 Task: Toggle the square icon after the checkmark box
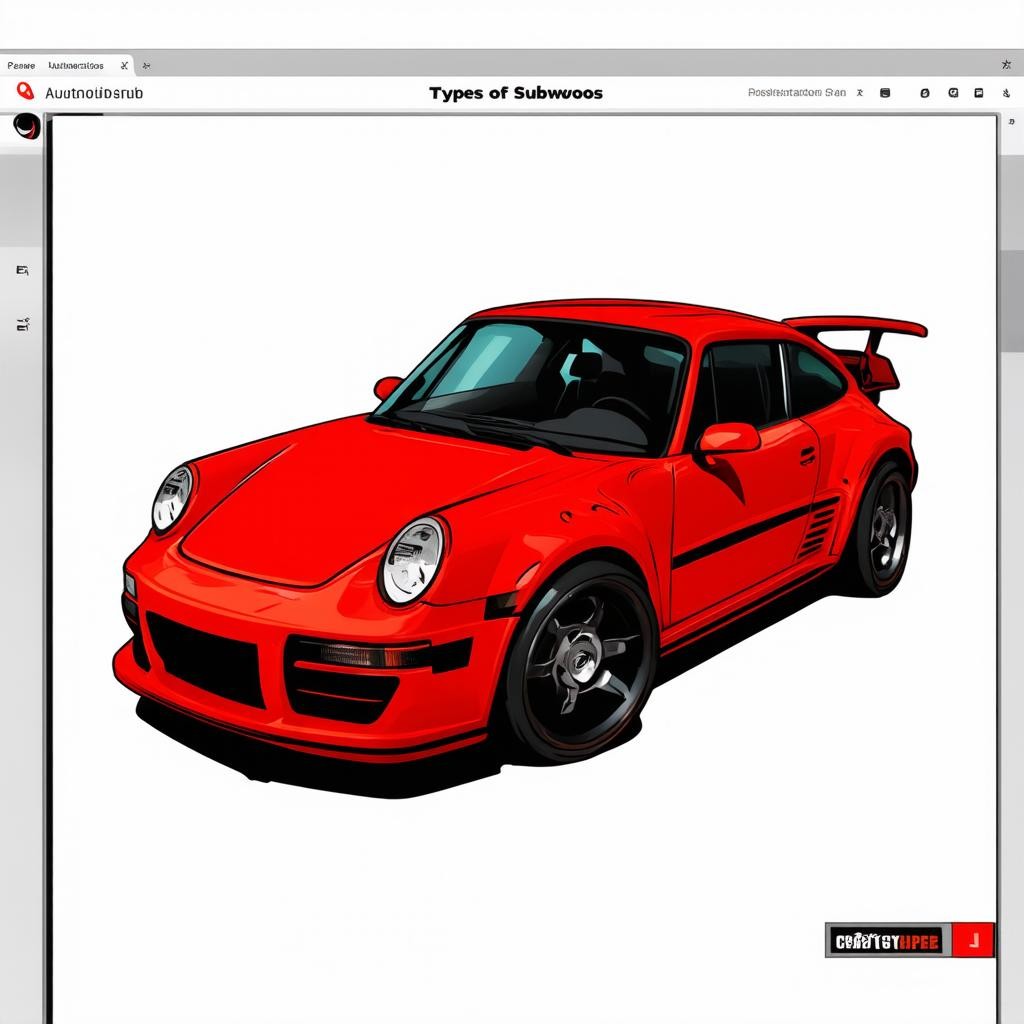pyautogui.click(x=979, y=93)
